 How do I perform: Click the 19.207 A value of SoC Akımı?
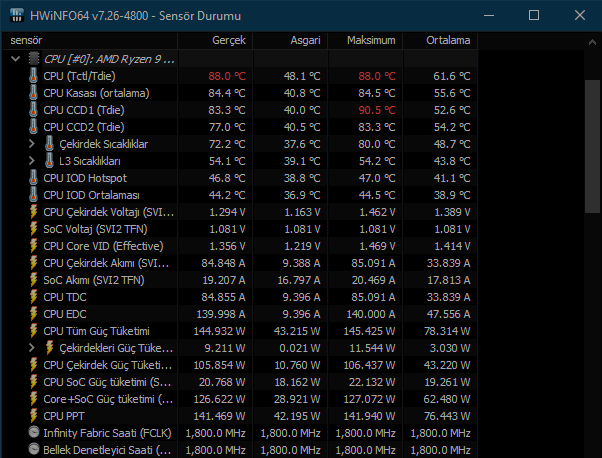point(224,280)
